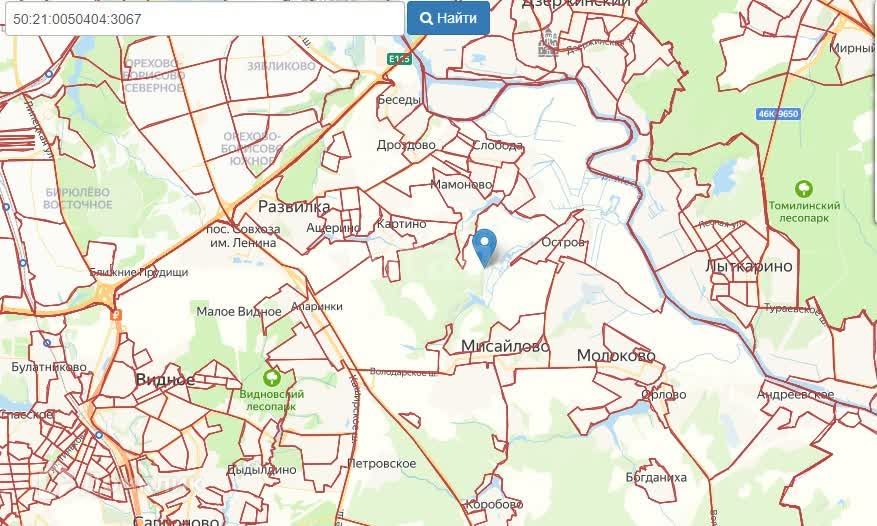This screenshot has width=877, height=526.
Task: Click the magnifier icon in Найти button
Action: [426, 18]
